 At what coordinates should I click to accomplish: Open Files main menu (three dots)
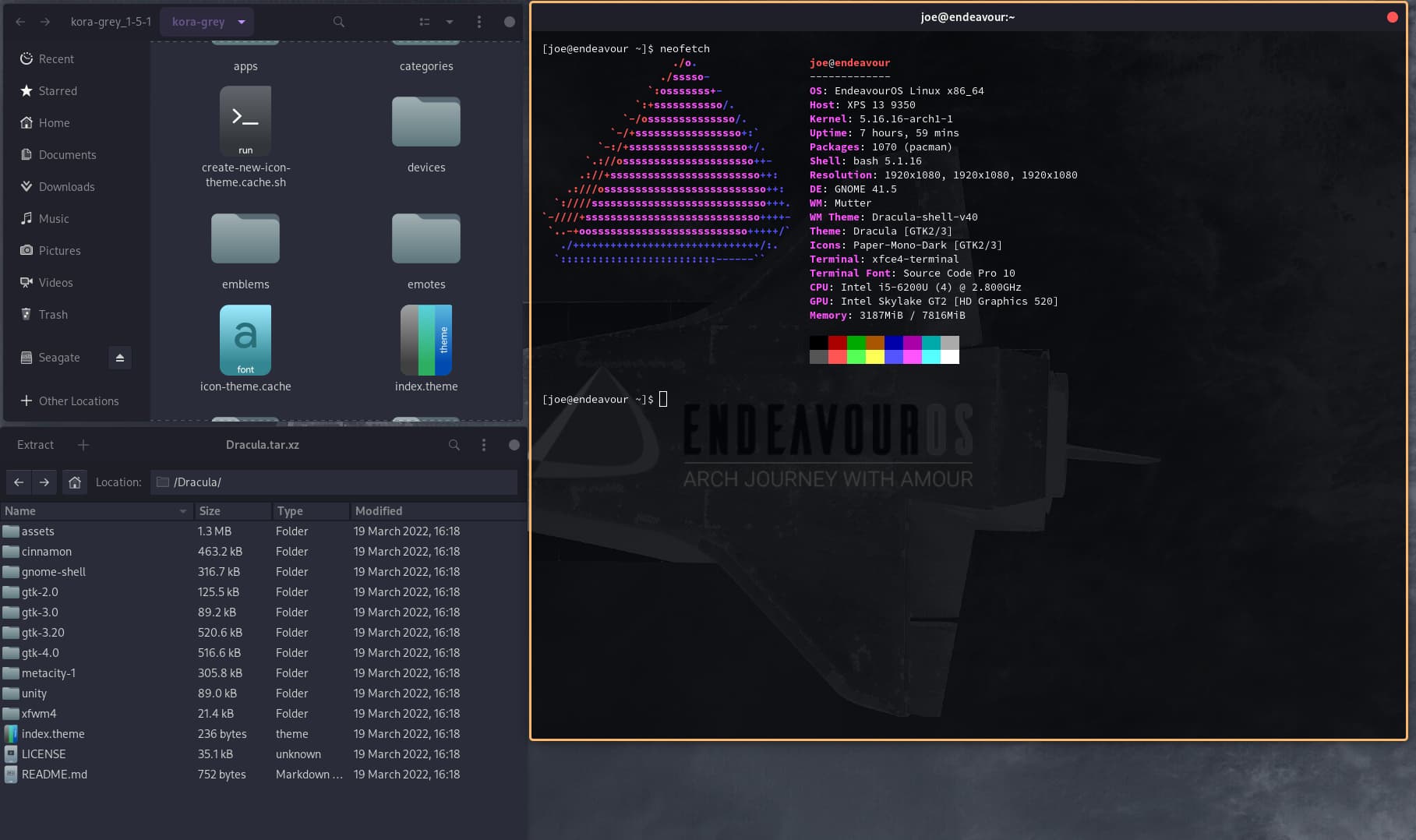[479, 22]
